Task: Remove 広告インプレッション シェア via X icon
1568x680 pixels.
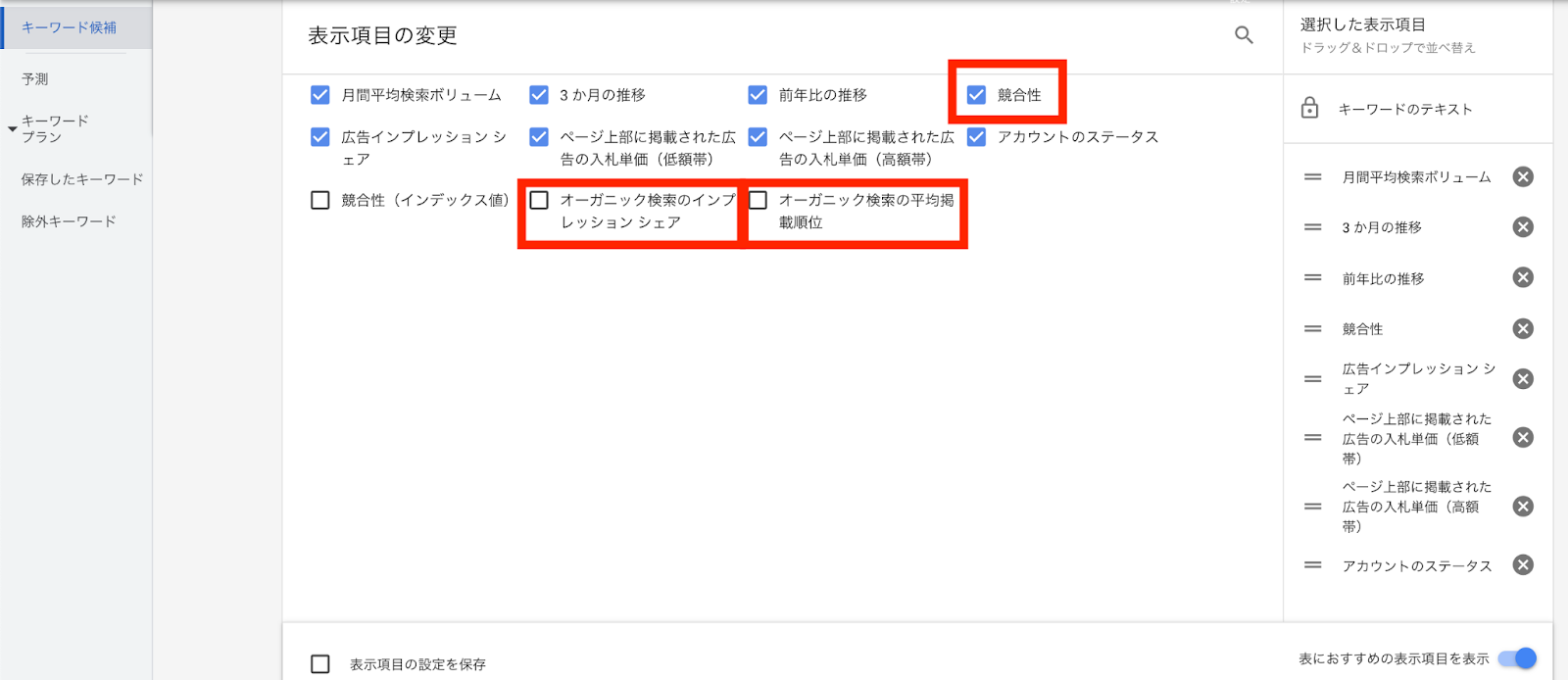Action: click(x=1522, y=379)
